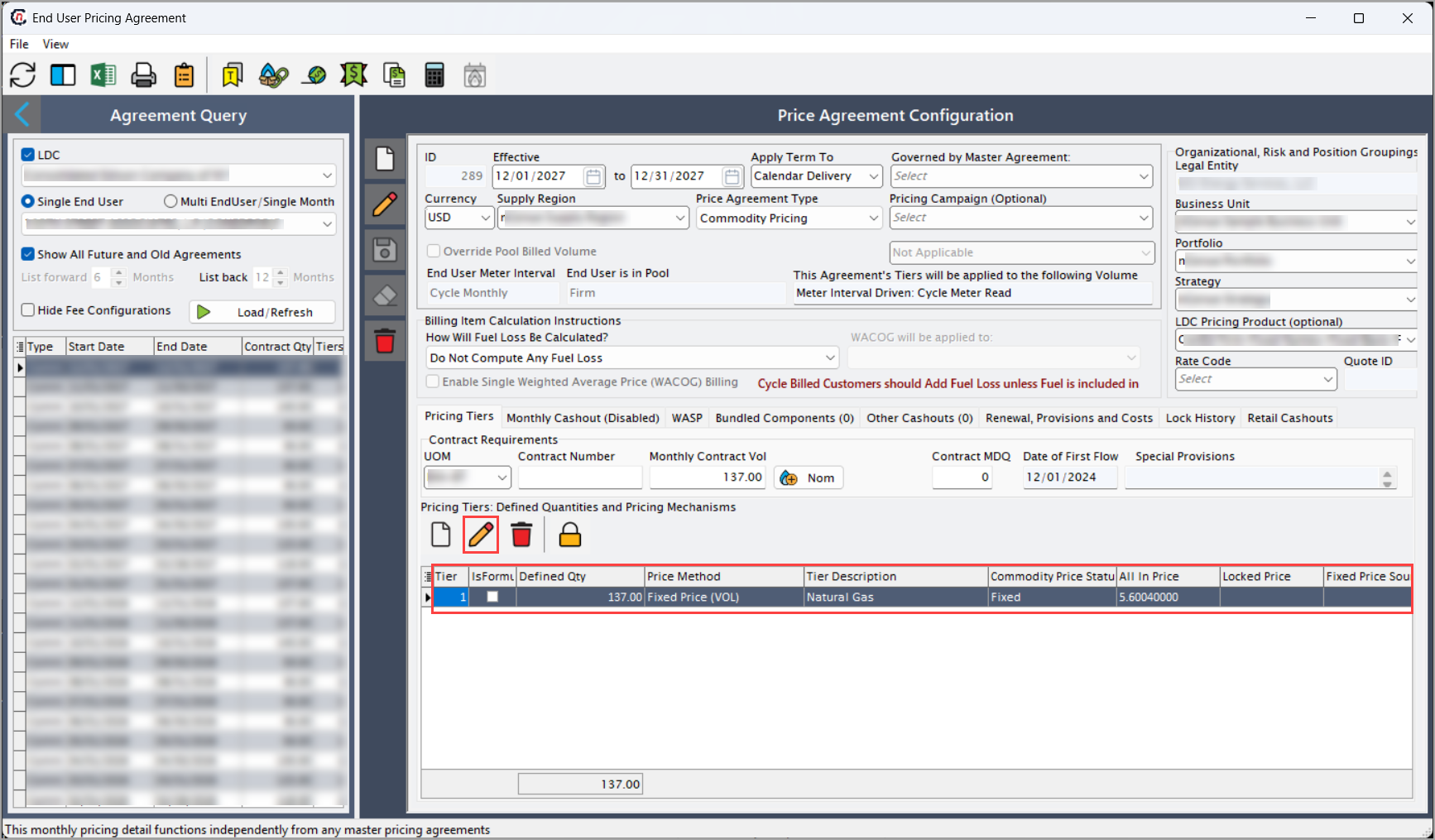The width and height of the screenshot is (1435, 840).
Task: Click the greyed flame calendar icon
Action: point(475,75)
